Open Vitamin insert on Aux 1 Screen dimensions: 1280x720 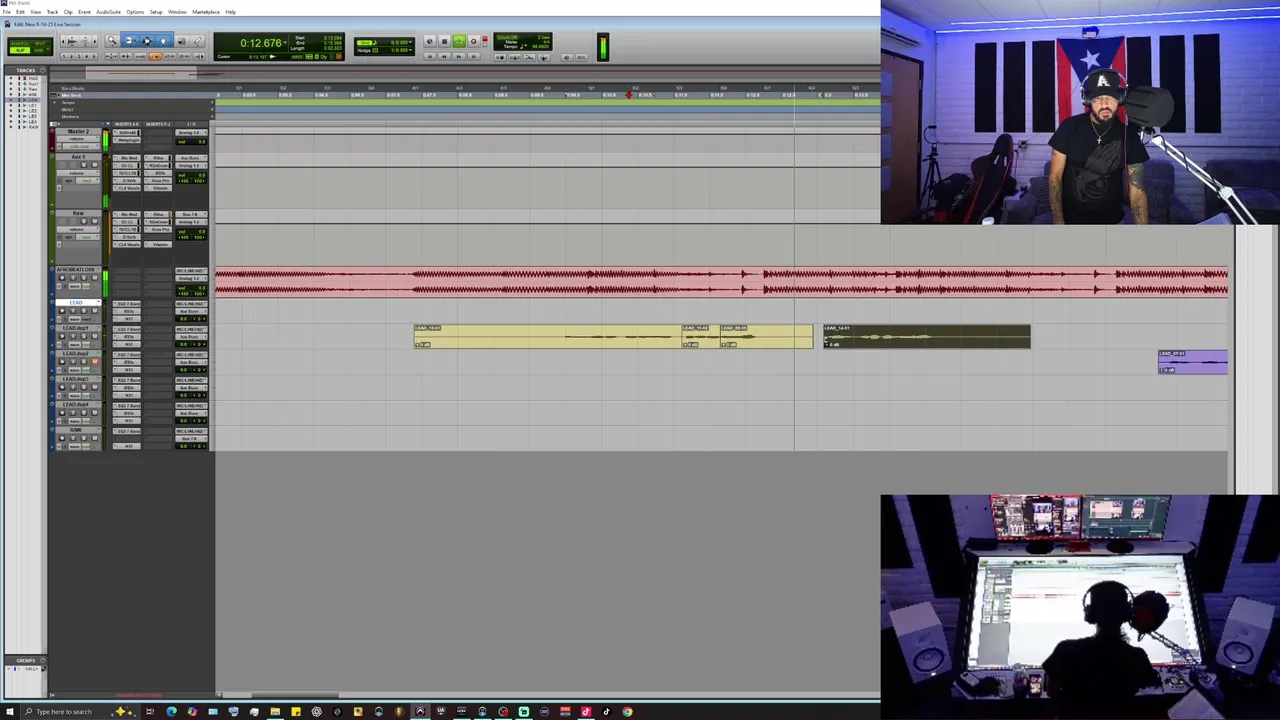[x=158, y=188]
